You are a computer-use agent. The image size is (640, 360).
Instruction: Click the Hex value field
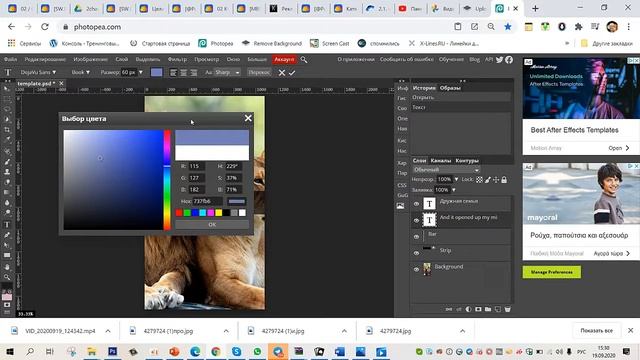[x=208, y=201]
